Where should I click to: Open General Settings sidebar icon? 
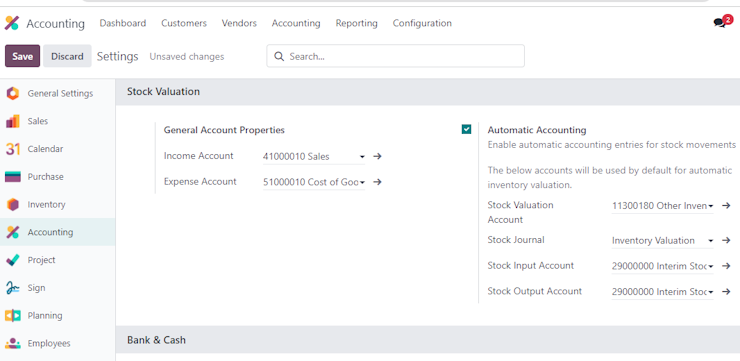(x=13, y=93)
